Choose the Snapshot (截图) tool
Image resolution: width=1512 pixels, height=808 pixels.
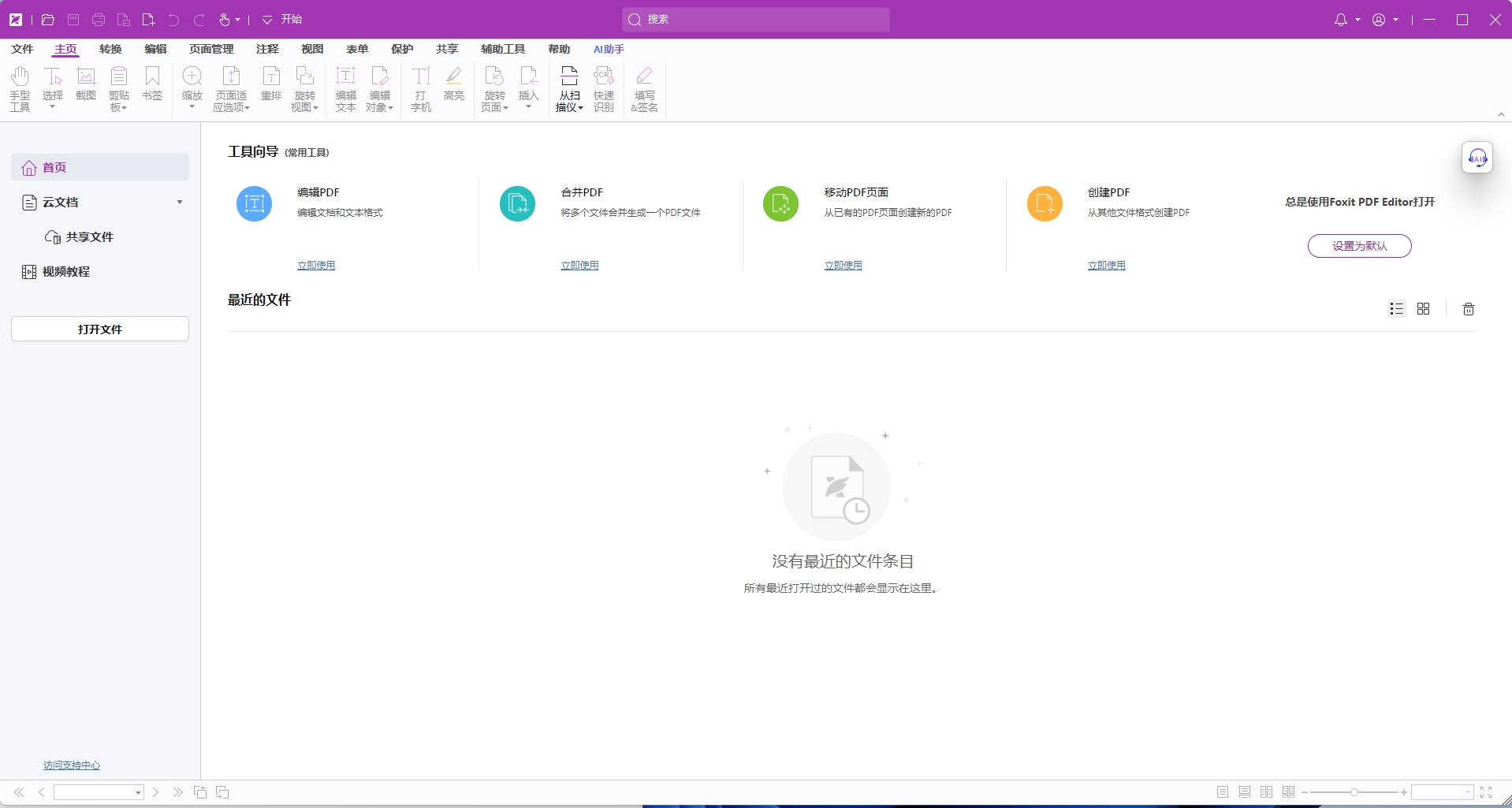pyautogui.click(x=86, y=84)
